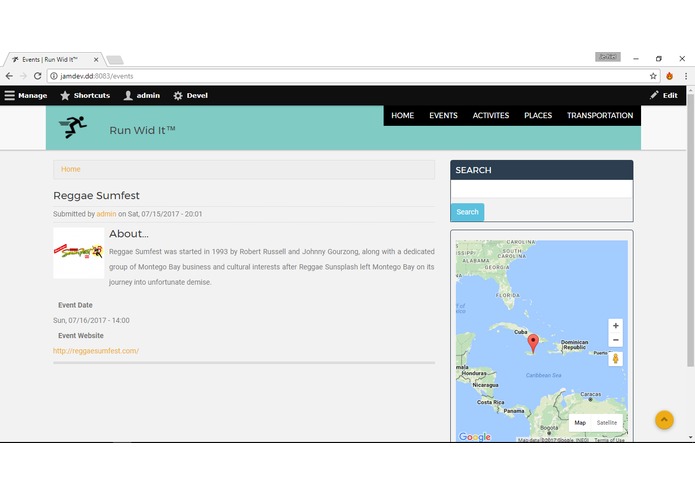This screenshot has width=695, height=494.
Task: Zoom out on the map
Action: coord(616,340)
